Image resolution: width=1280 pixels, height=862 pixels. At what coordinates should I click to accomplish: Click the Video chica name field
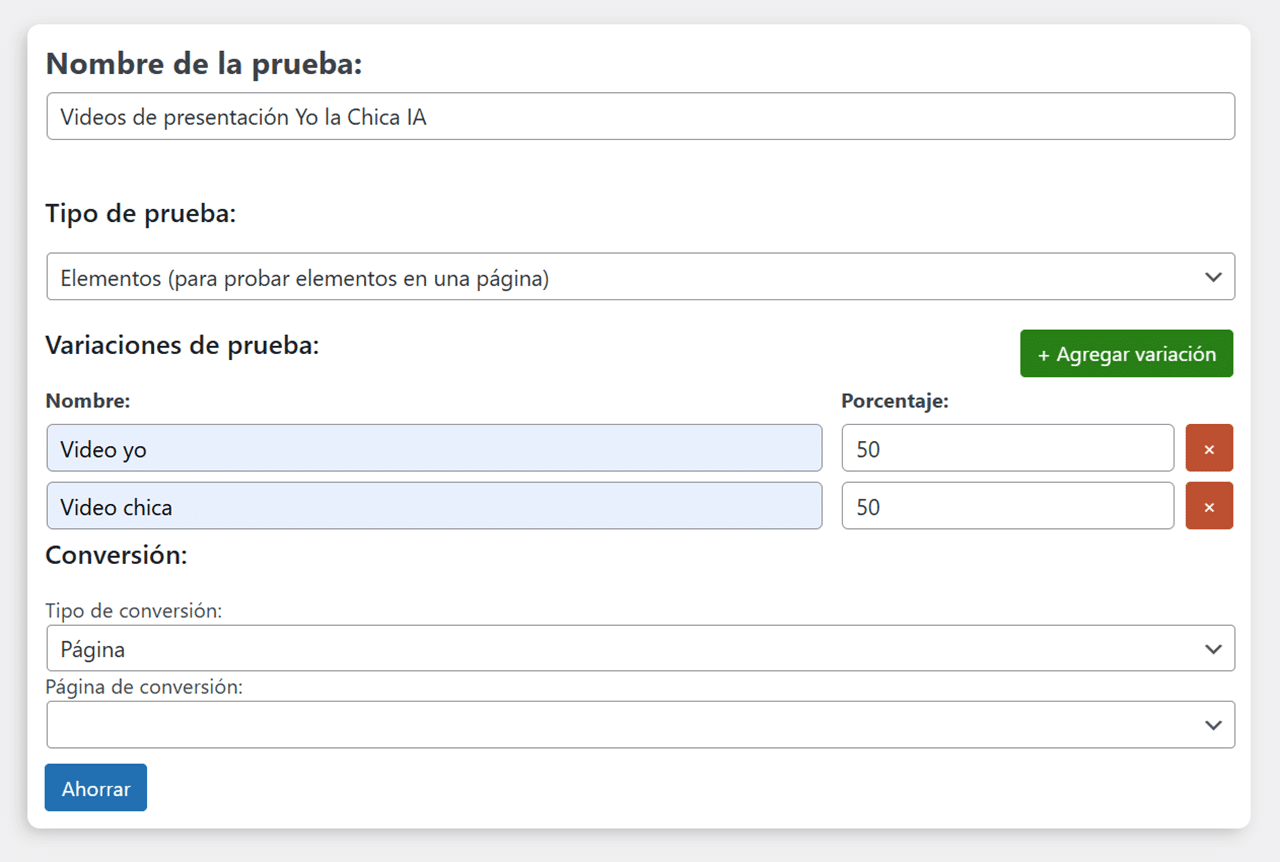(x=434, y=506)
